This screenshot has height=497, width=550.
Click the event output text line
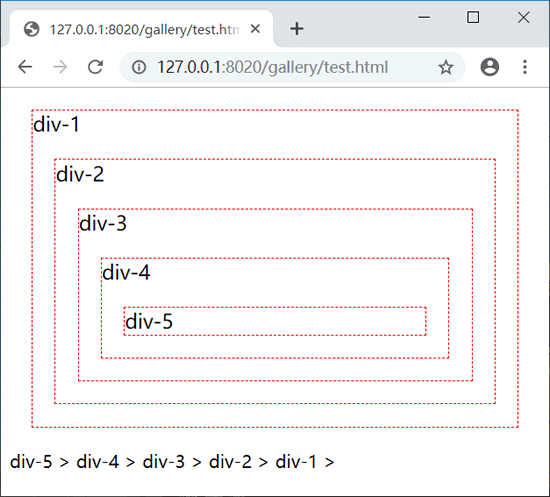[172, 462]
